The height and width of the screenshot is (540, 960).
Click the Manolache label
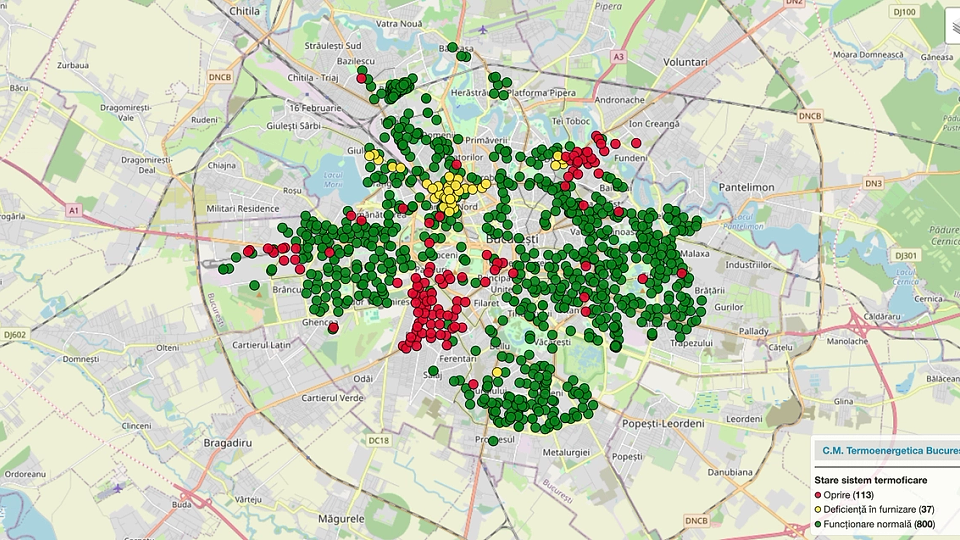[847, 341]
